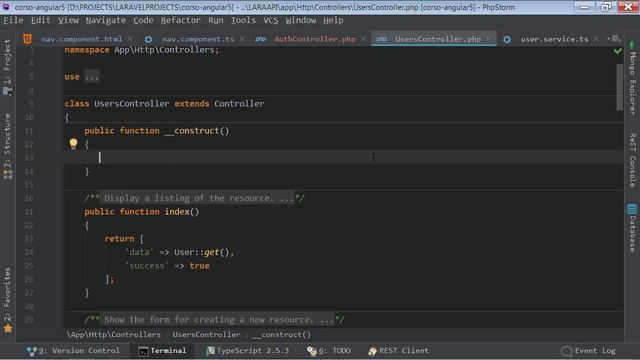Viewport: 640px width, 360px height.
Task: Close the AuthController.php tab
Action: coord(363,39)
